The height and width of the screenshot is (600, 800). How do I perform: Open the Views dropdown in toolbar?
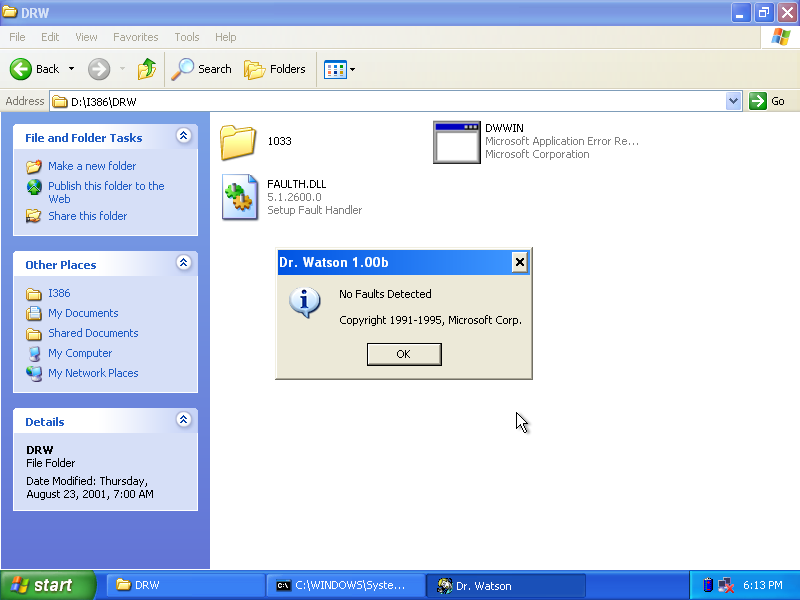[340, 69]
